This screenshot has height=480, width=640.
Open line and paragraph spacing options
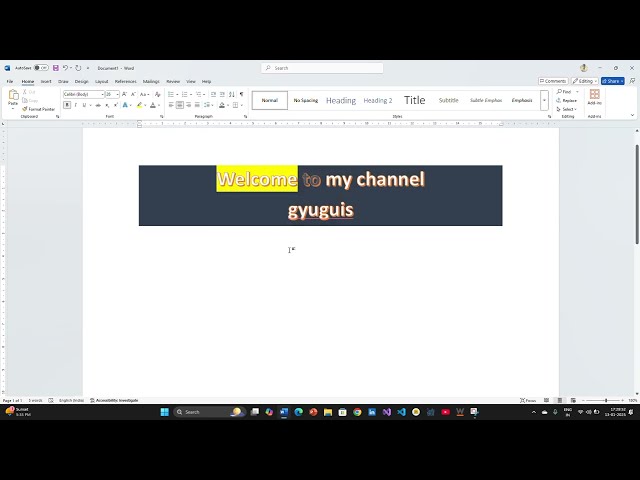pyautogui.click(x=209, y=105)
